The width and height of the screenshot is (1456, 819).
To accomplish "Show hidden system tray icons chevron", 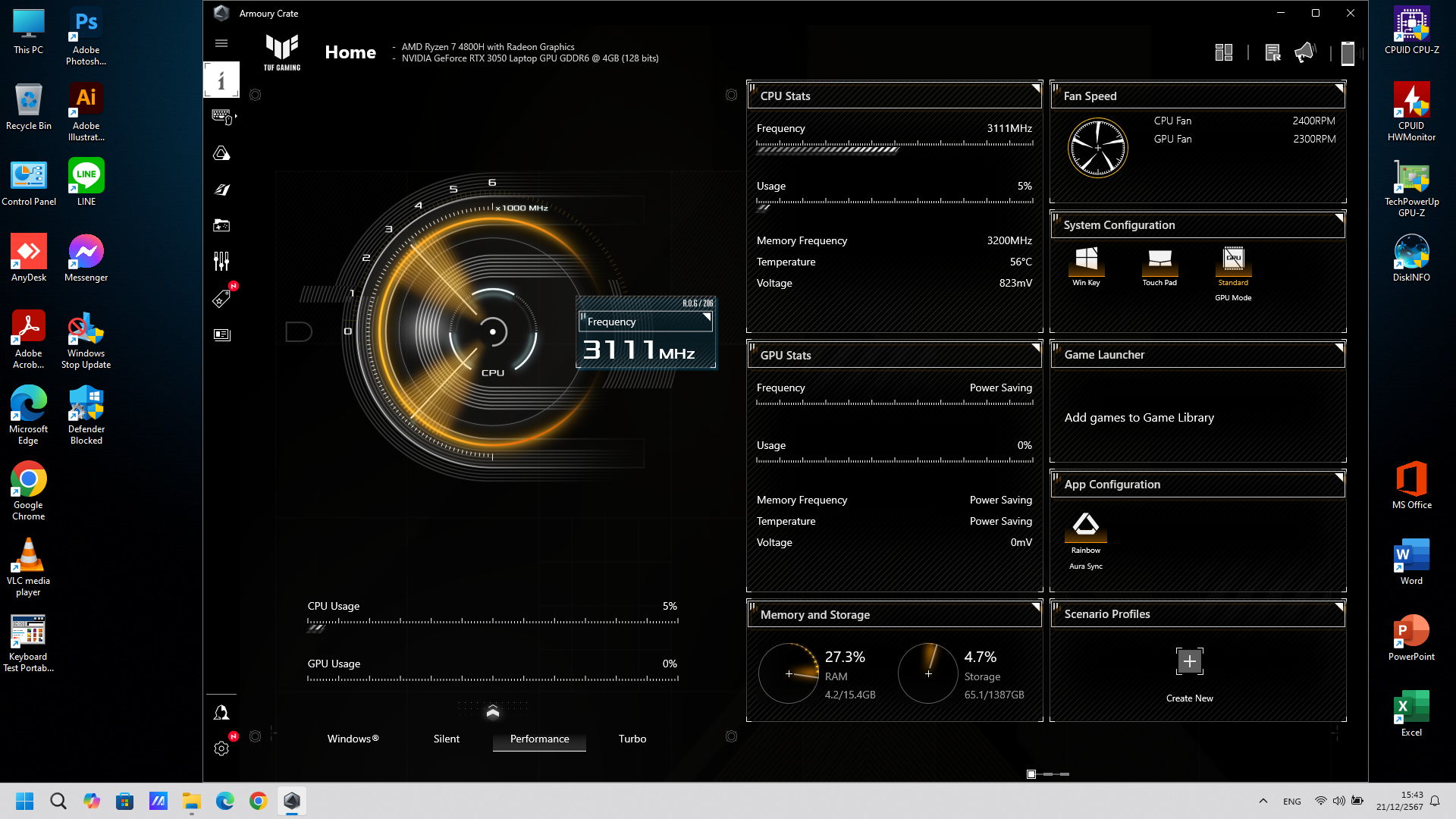I will pyautogui.click(x=1263, y=801).
